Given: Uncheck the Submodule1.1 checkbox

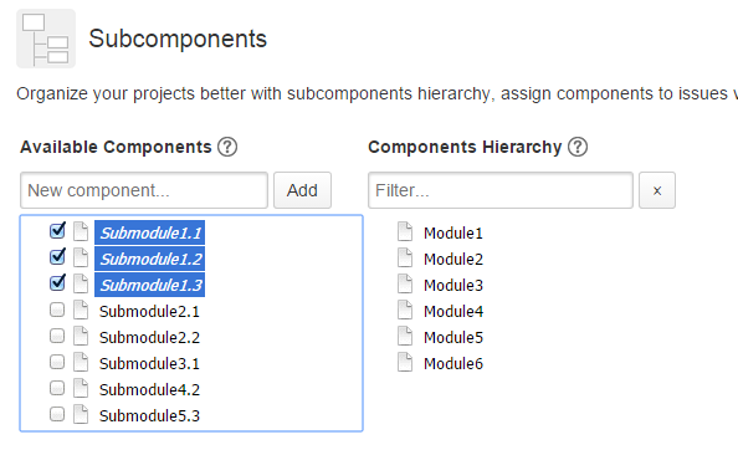Looking at the screenshot, I should pos(57,231).
